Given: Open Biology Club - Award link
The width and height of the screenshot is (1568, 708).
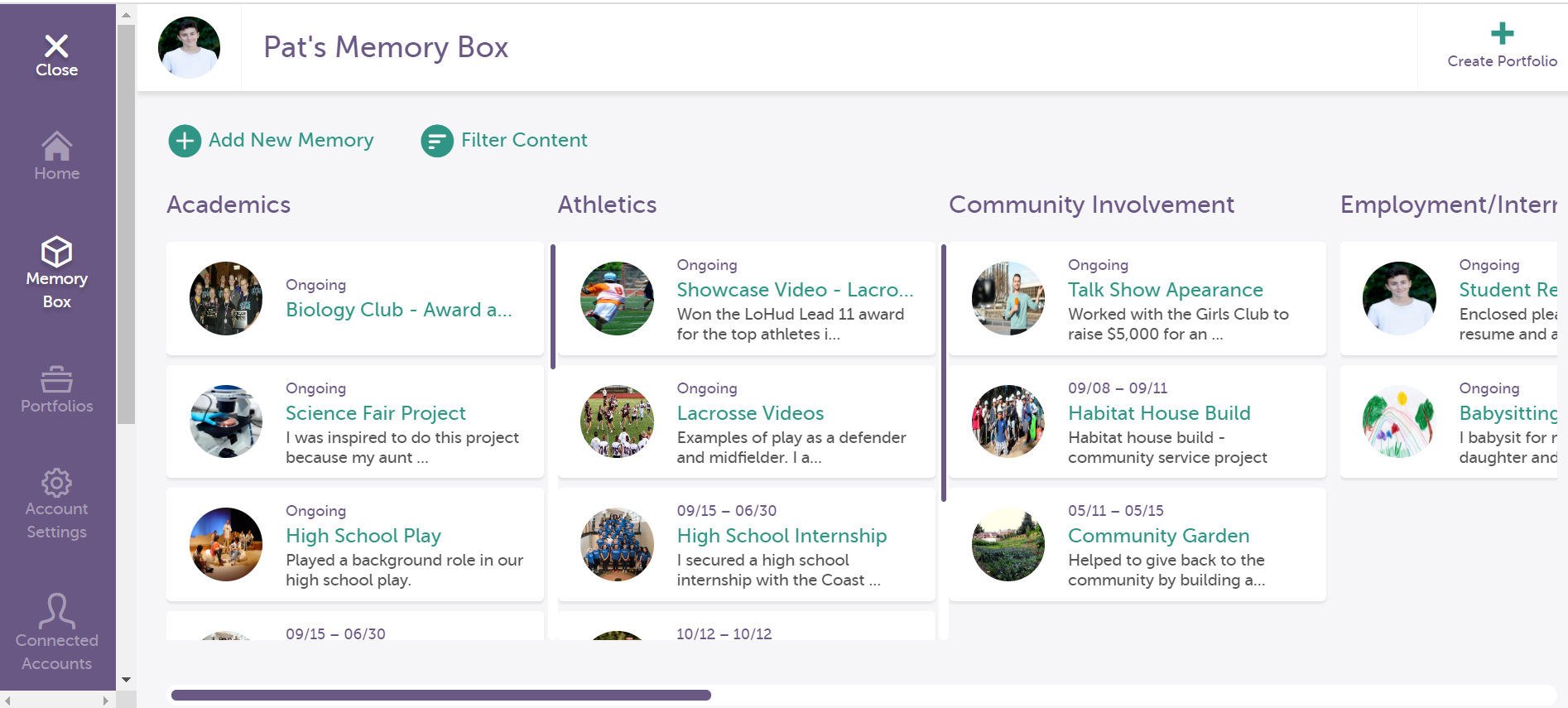Looking at the screenshot, I should [x=399, y=310].
